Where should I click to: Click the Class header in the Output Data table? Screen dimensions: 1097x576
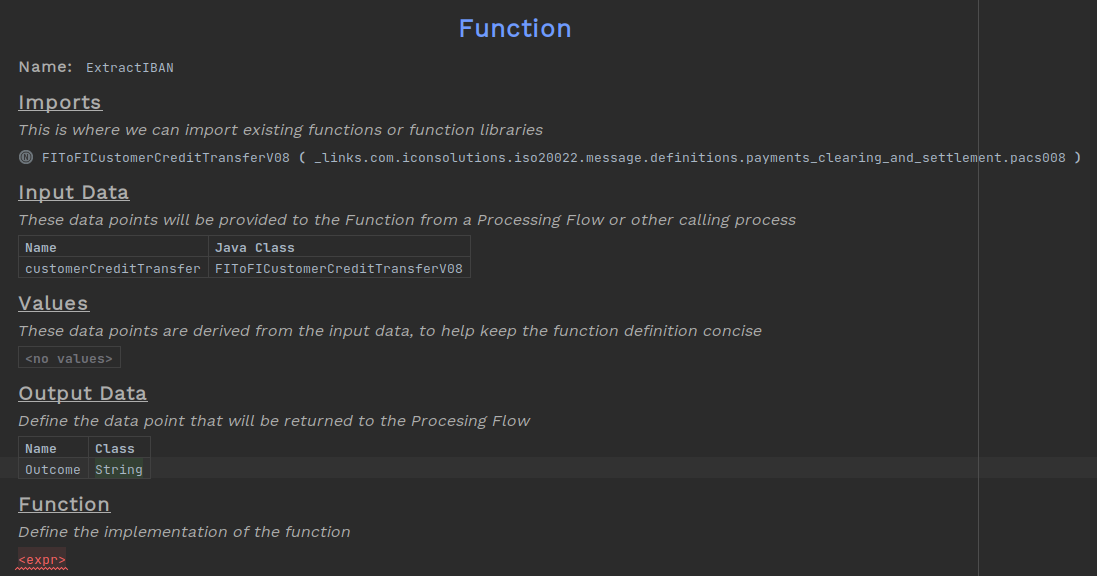115,448
